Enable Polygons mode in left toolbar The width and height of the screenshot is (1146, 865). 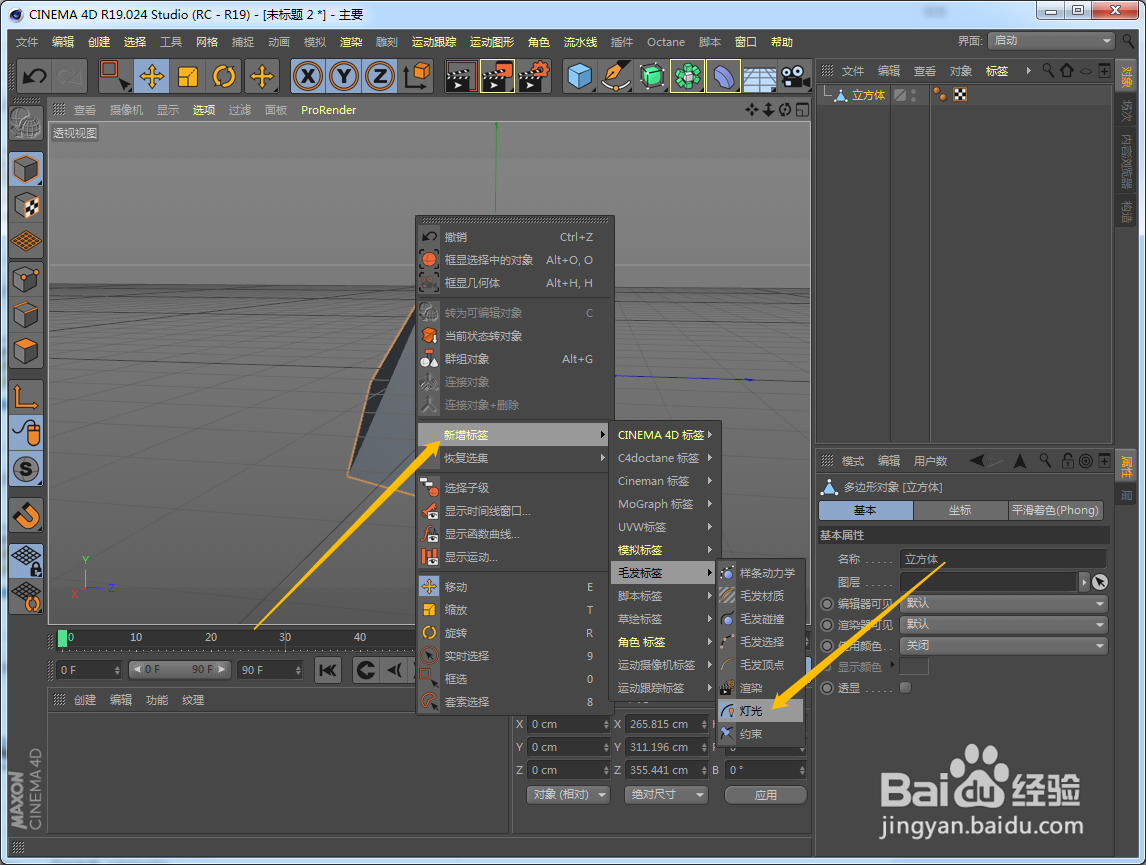(26, 351)
